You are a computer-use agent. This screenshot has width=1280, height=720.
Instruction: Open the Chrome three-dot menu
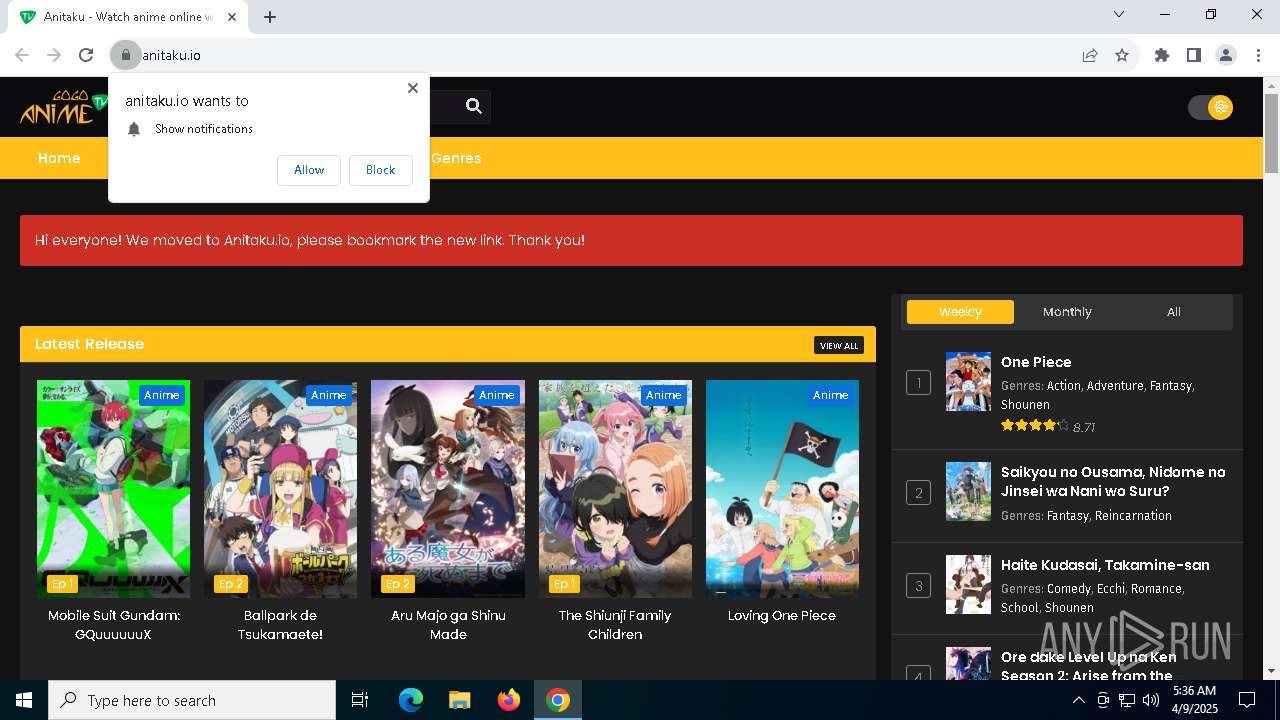(1258, 55)
